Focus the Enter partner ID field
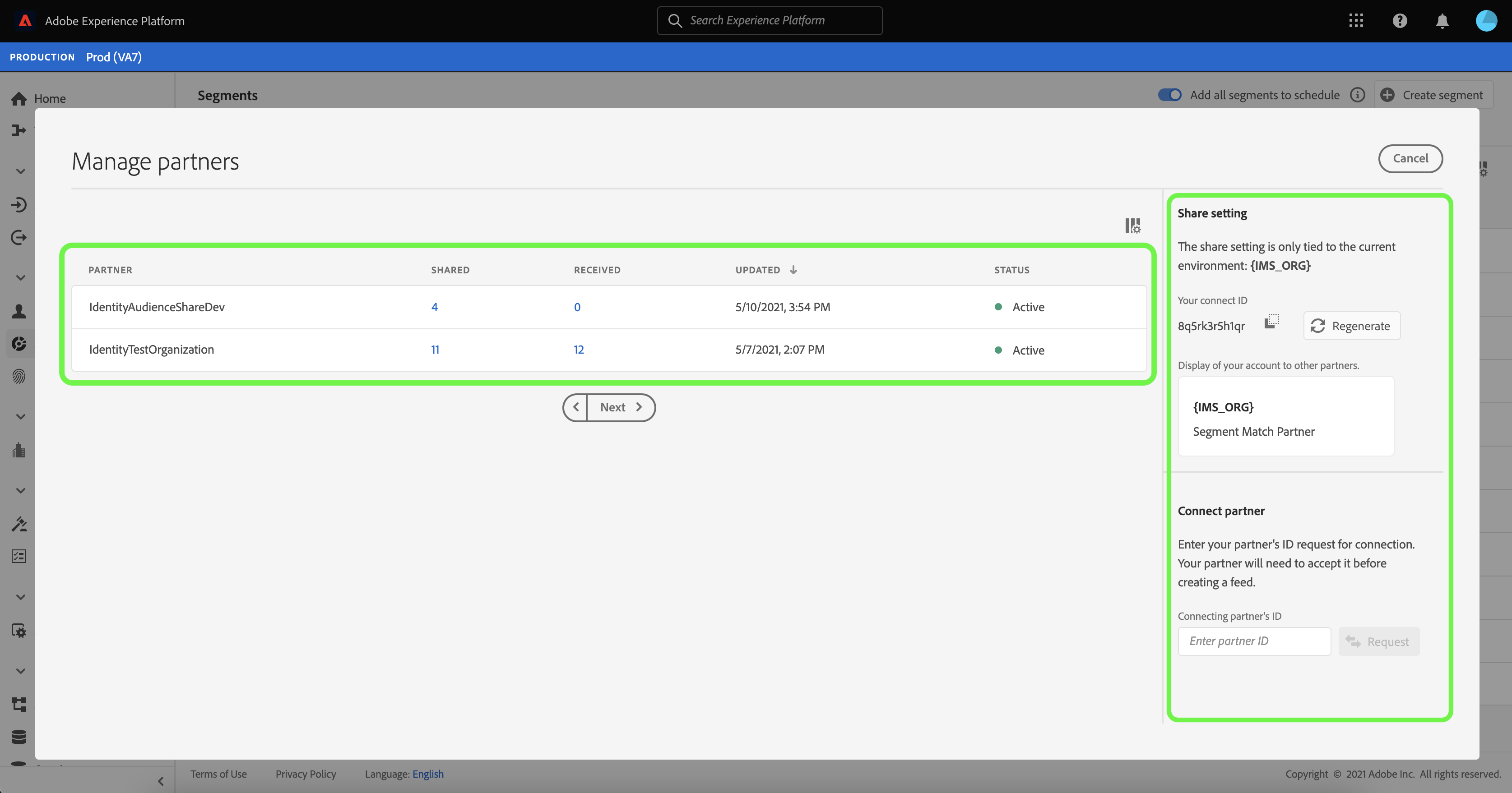Screen dimensions: 1512x793 pyautogui.click(x=1254, y=641)
